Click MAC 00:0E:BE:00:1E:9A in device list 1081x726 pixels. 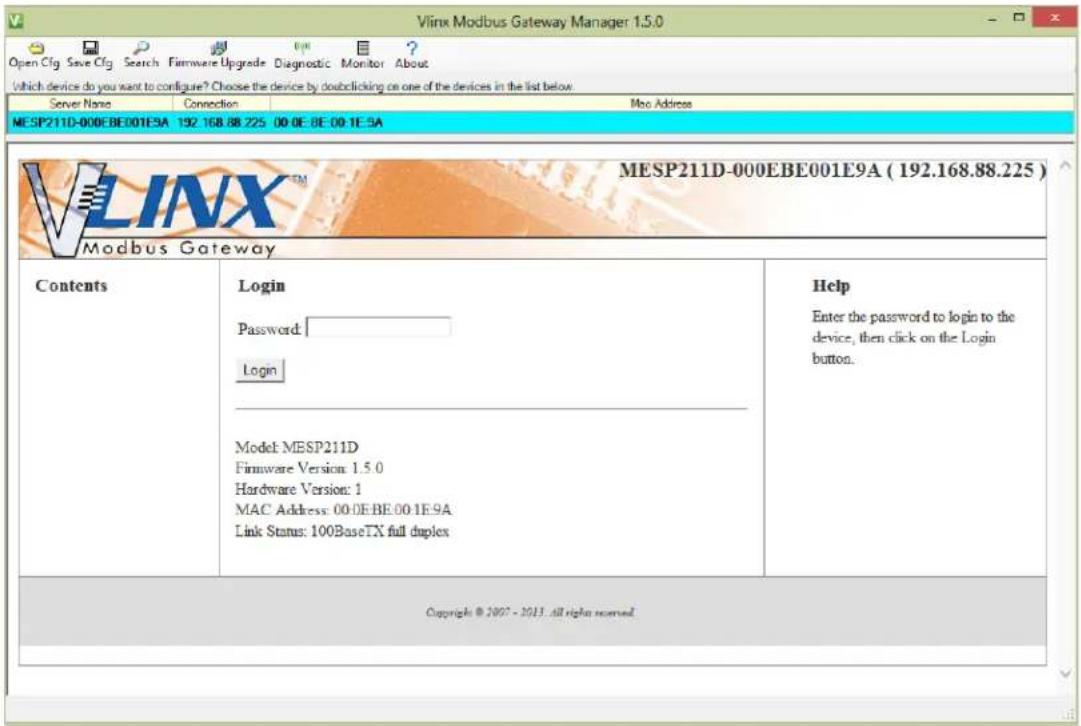[328, 123]
